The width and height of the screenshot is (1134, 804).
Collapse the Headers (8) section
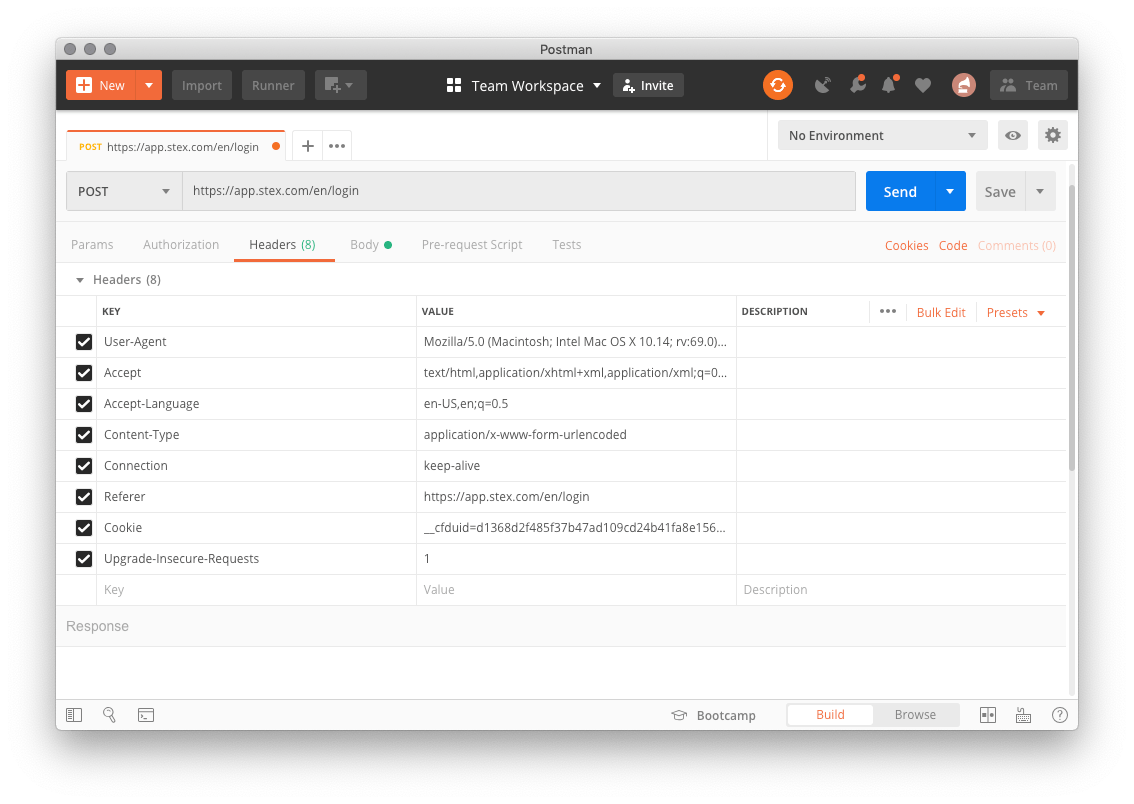click(80, 280)
